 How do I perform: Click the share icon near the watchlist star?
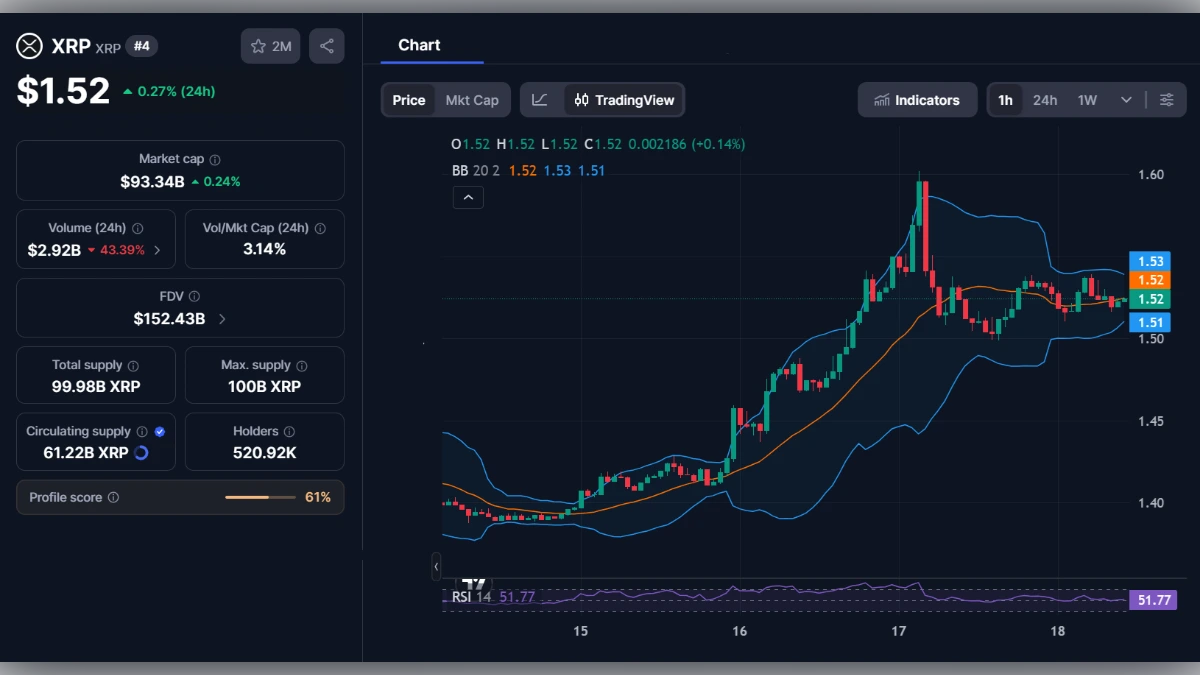pyautogui.click(x=327, y=46)
